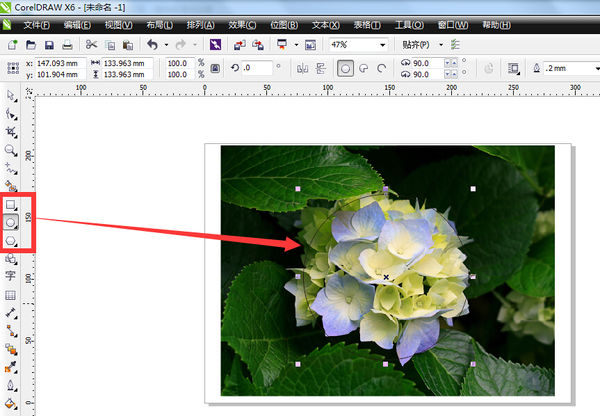Pick the Pick arrow tool
600x416 pixels.
(x=11, y=96)
